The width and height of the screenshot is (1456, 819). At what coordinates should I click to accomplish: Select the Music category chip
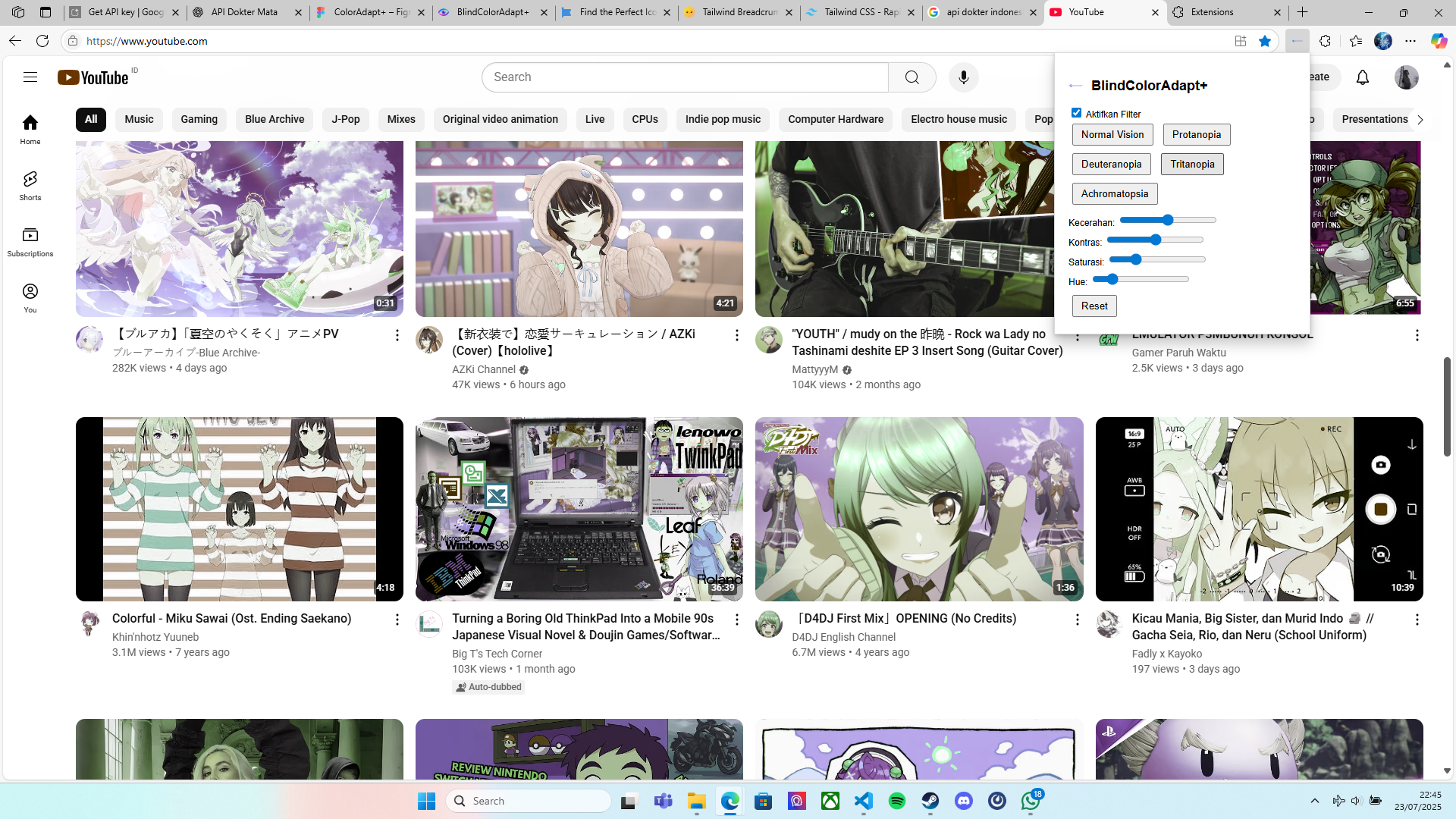click(139, 119)
